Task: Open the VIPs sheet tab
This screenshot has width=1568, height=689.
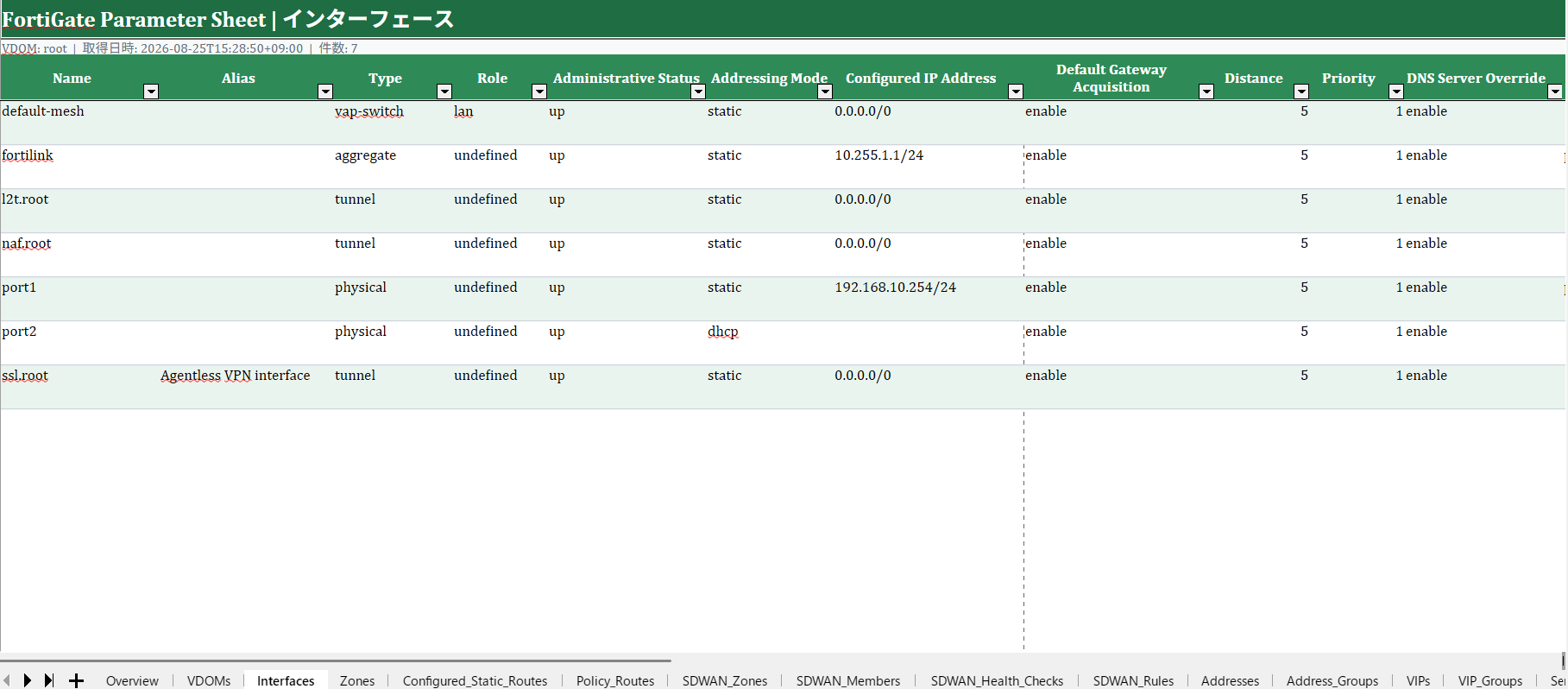Action: point(1418,680)
